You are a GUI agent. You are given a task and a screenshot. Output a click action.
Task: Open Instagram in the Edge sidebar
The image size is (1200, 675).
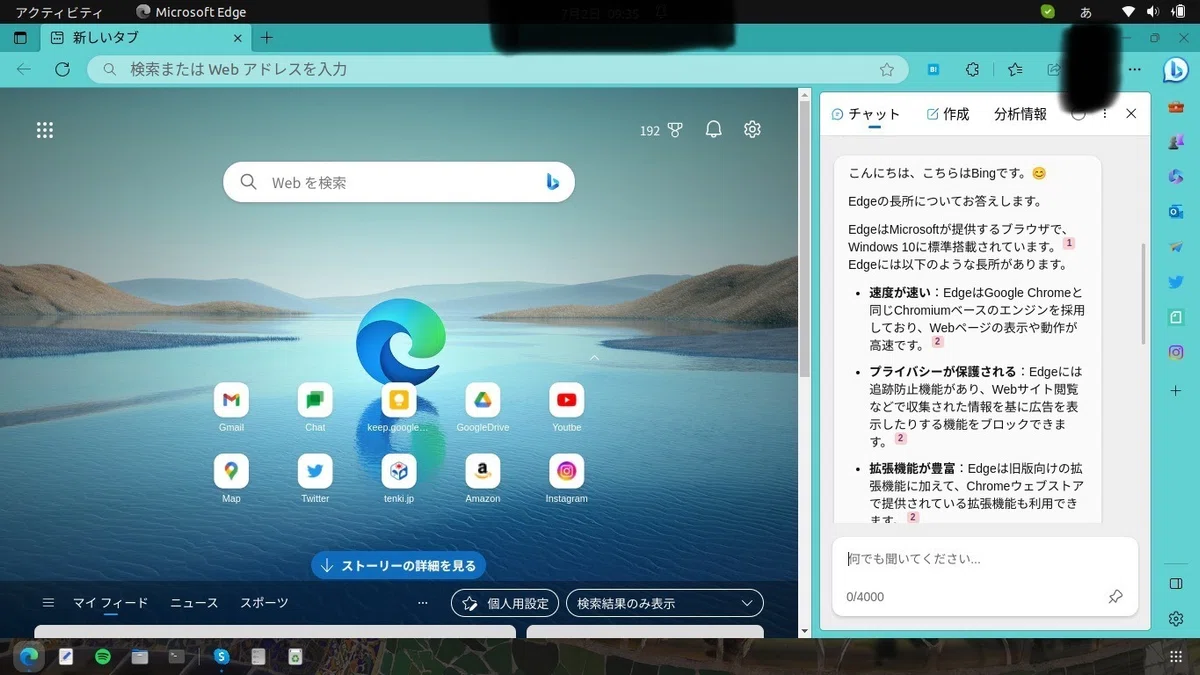(x=1176, y=352)
